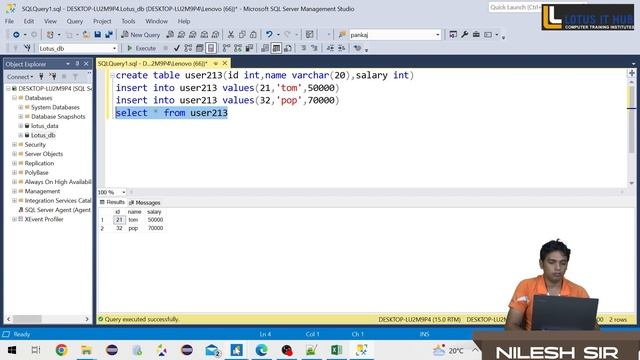Open the Edit menu
Screen dimensions: 640x360
point(29,21)
